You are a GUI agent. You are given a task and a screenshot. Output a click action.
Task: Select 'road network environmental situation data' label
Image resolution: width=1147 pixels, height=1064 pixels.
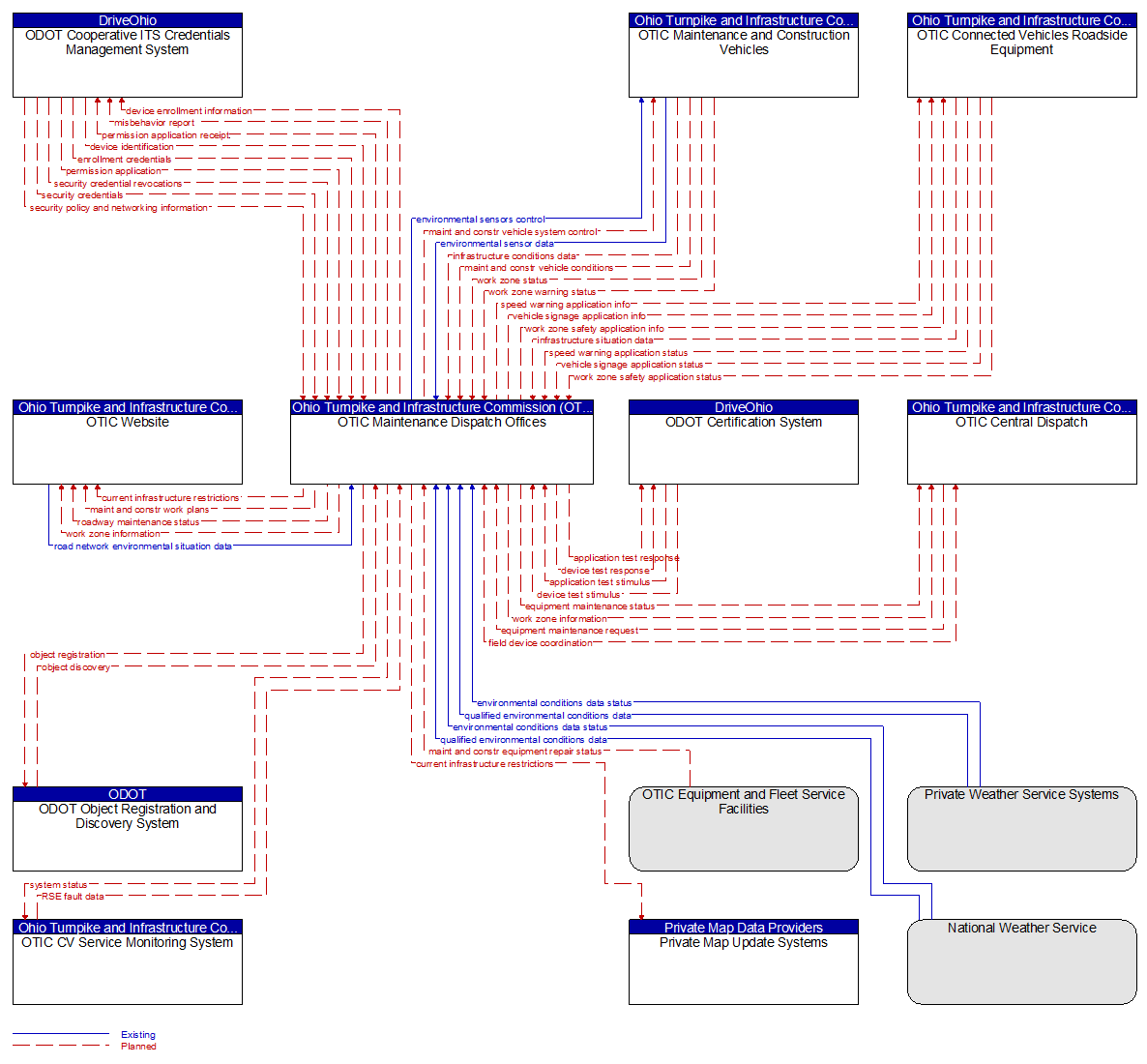click(x=143, y=547)
